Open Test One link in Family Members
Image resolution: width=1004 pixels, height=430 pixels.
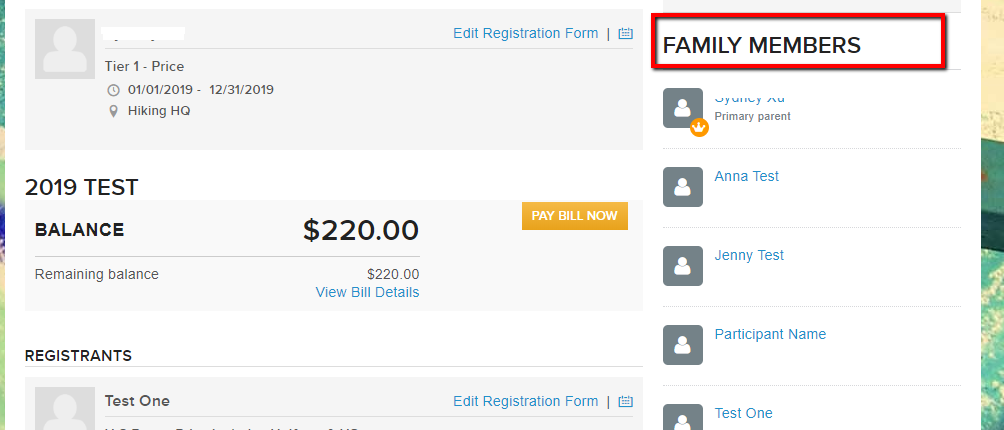(x=743, y=413)
